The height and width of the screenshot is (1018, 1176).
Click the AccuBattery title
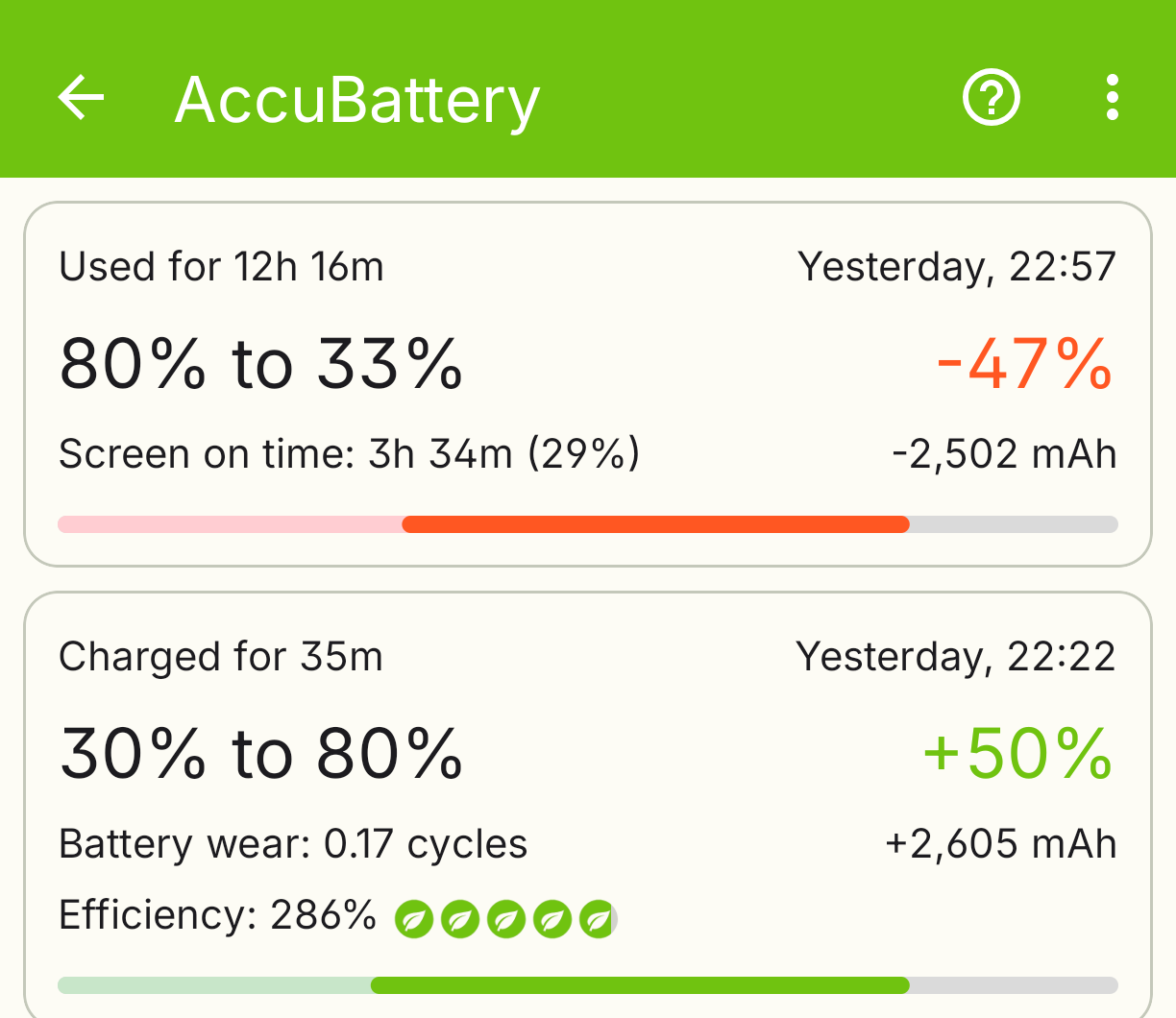356,100
